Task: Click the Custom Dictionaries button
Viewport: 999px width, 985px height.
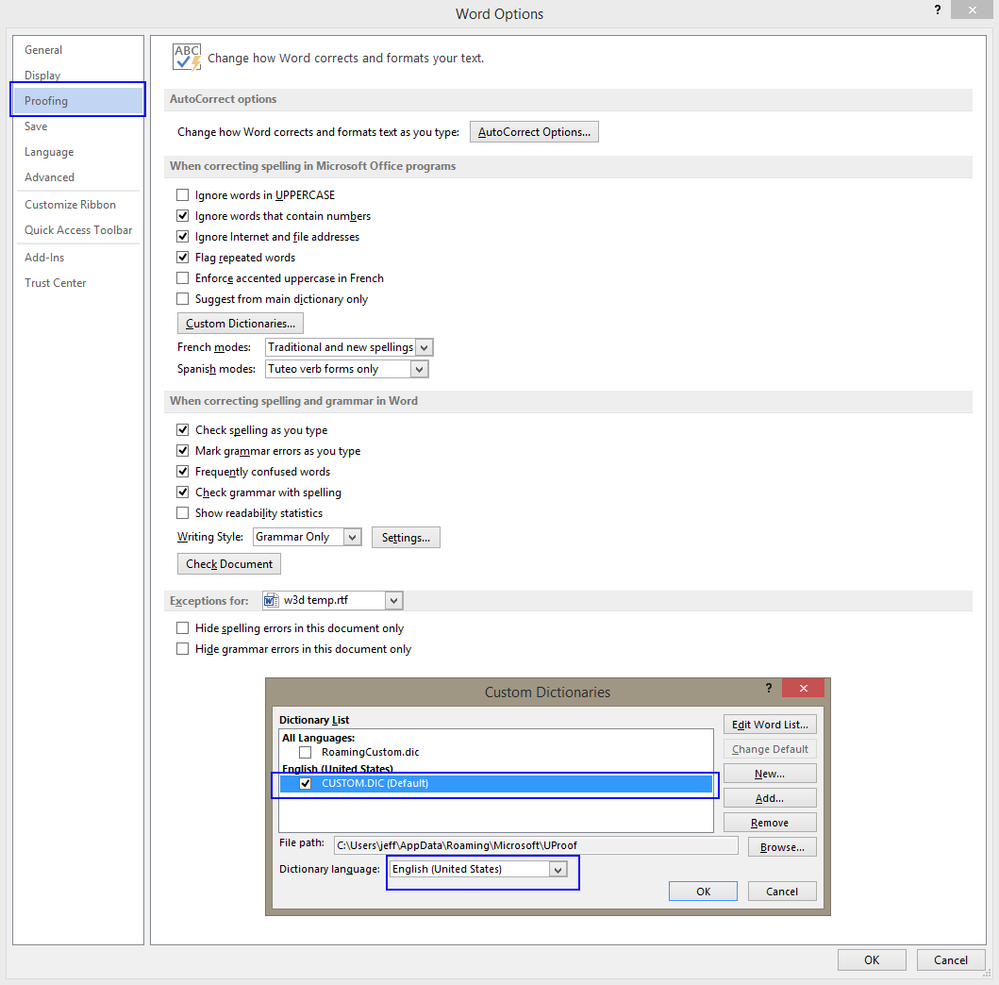Action: 240,324
